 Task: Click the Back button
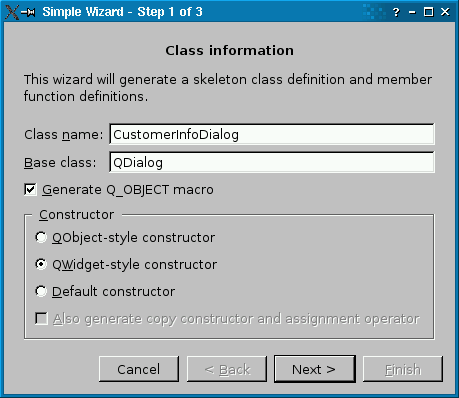(227, 369)
